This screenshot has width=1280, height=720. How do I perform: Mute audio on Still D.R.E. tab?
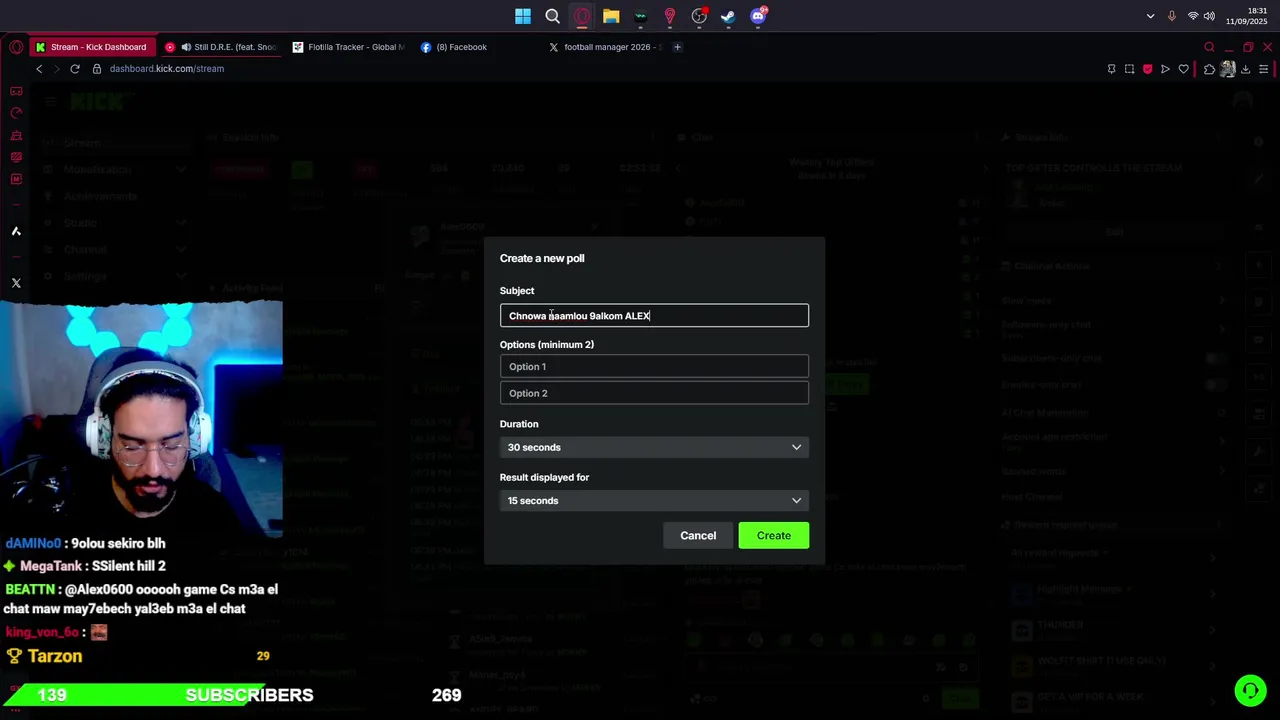pyautogui.click(x=186, y=47)
